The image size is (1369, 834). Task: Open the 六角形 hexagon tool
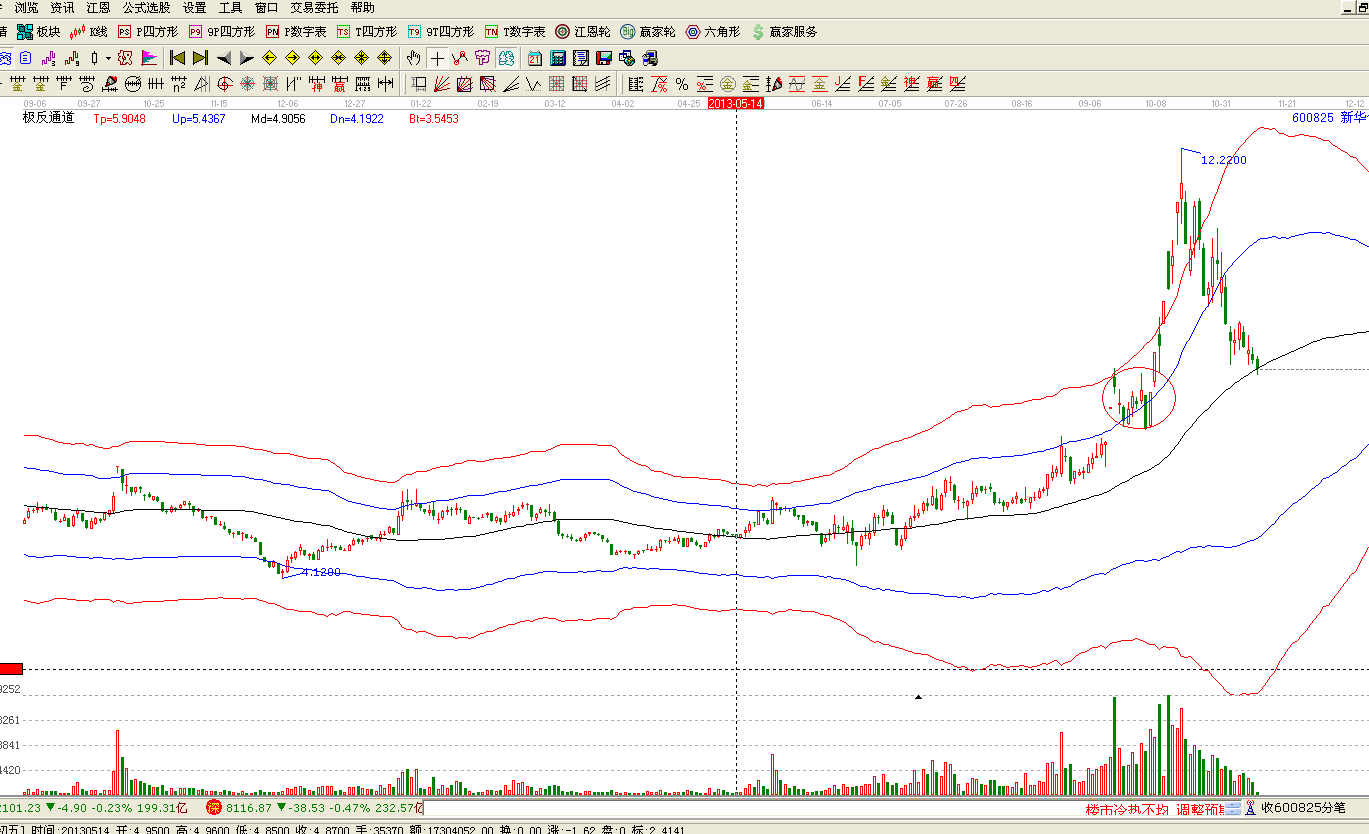[x=712, y=32]
